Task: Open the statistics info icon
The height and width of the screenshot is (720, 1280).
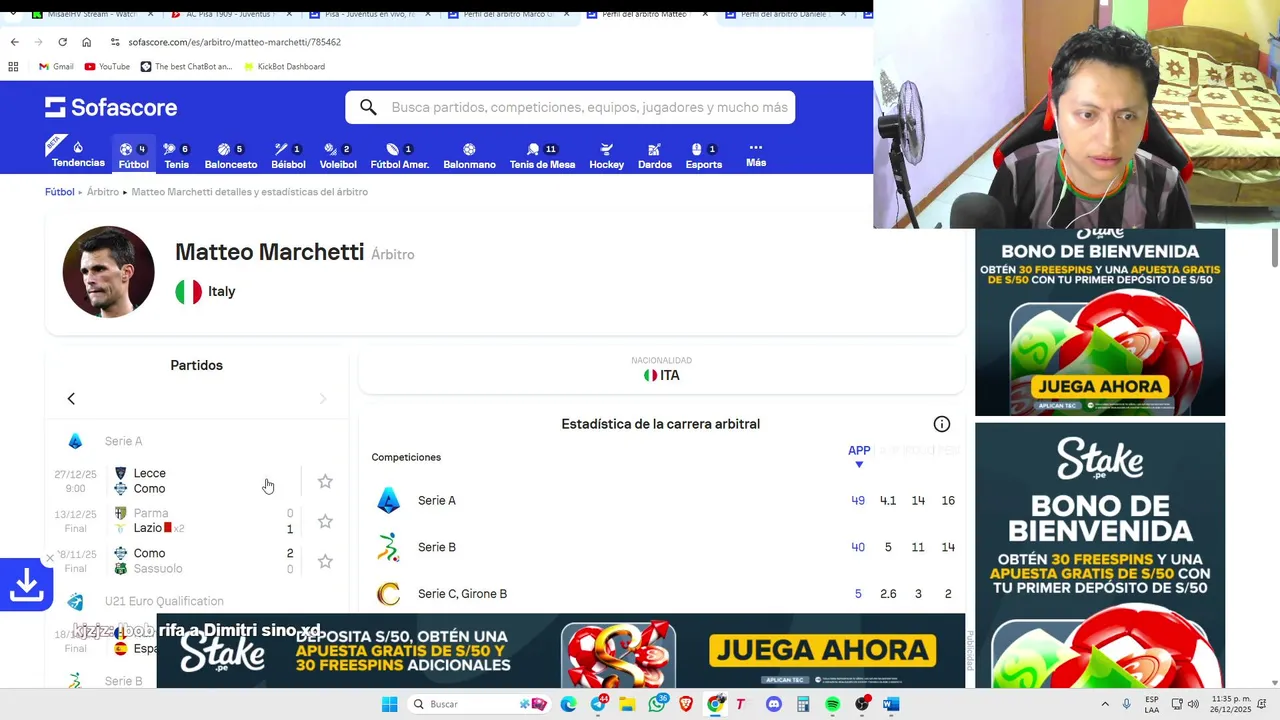Action: [x=941, y=424]
